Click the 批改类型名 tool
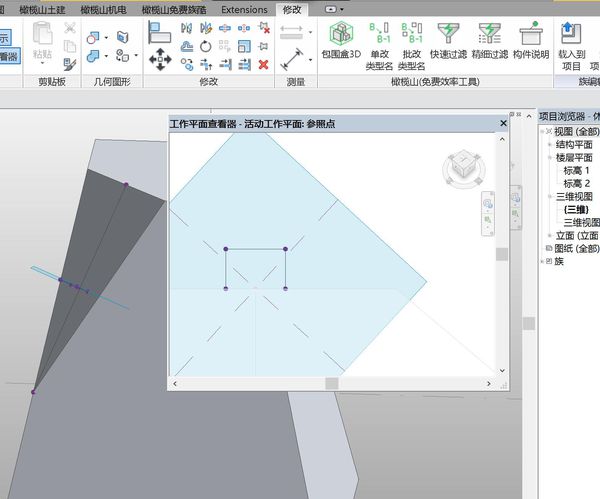600x499 pixels. (412, 47)
